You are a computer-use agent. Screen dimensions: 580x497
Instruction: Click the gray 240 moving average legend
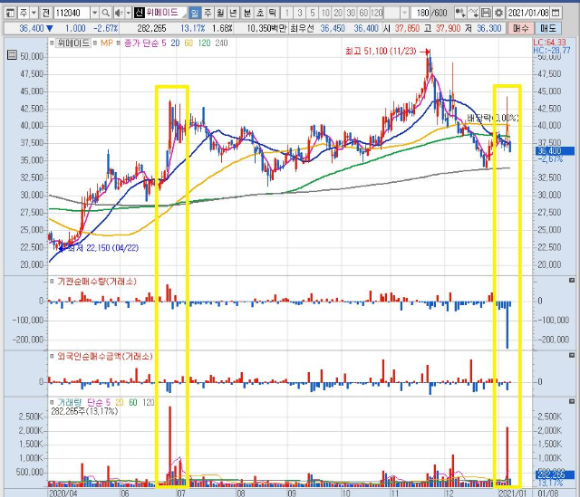[x=221, y=43]
